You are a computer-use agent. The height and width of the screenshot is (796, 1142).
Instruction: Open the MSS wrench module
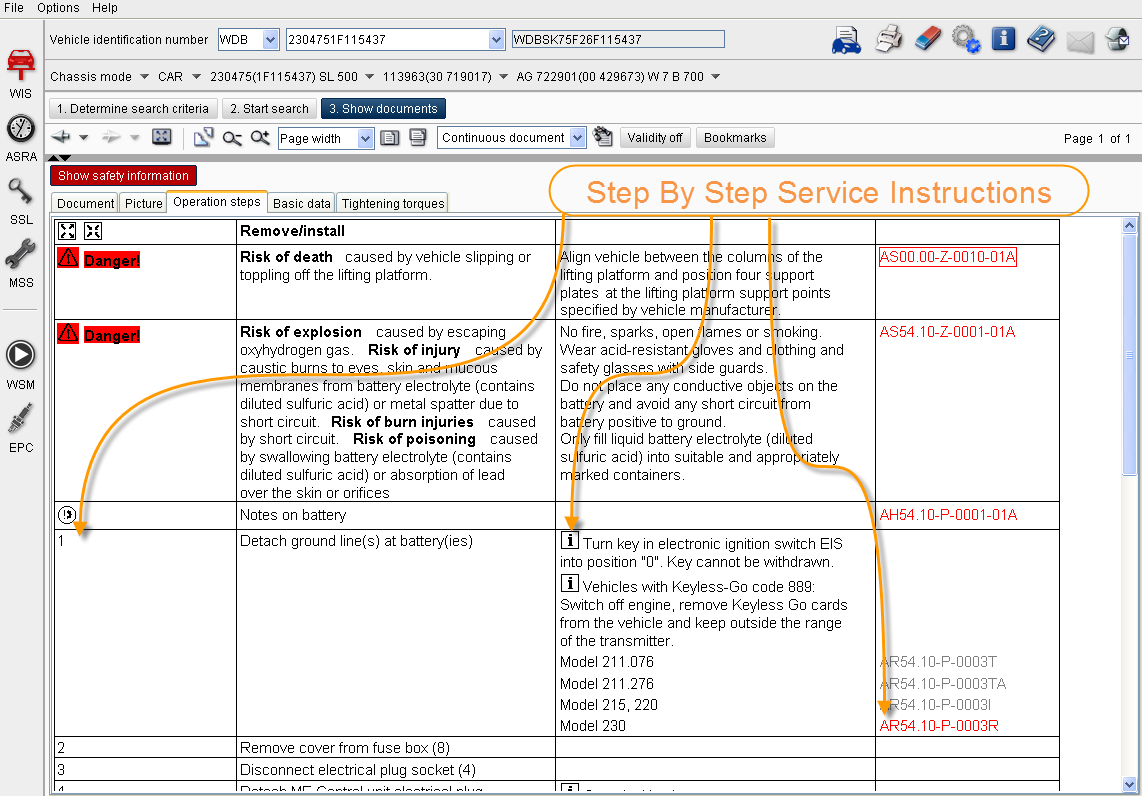(x=20, y=264)
